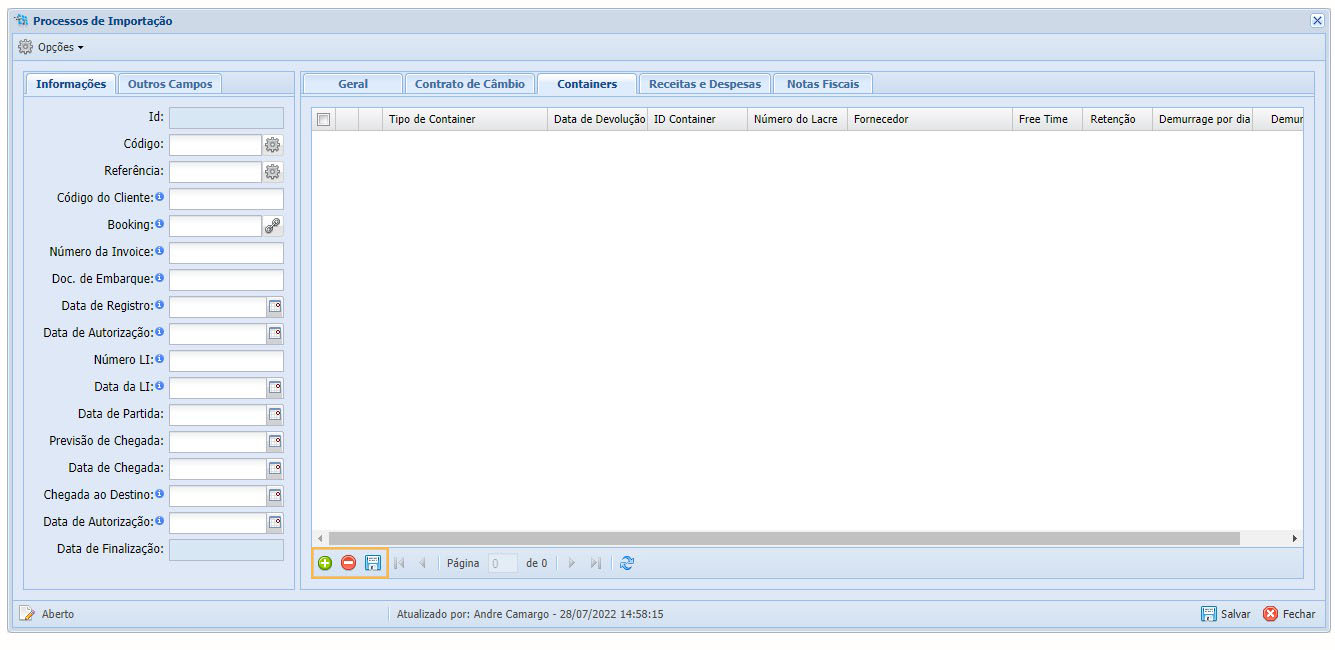Click the Número da Invoice field
1335x650 pixels.
226,253
